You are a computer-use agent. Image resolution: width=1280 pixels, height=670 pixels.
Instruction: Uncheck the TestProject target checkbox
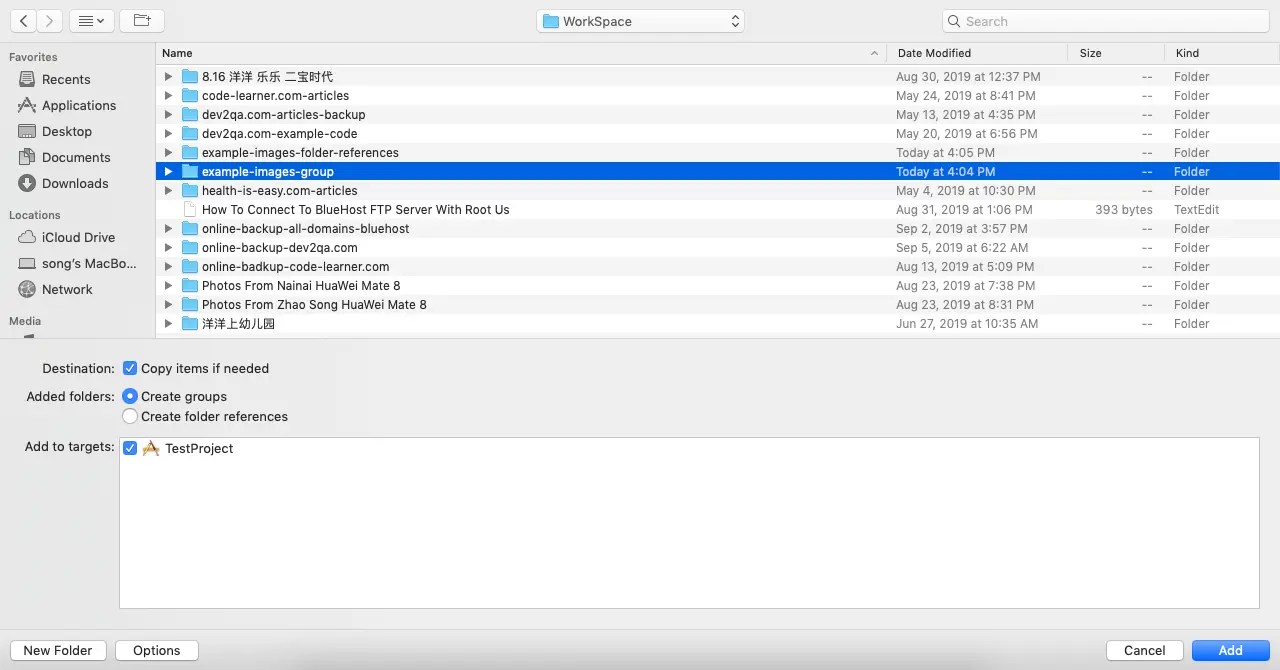(130, 448)
